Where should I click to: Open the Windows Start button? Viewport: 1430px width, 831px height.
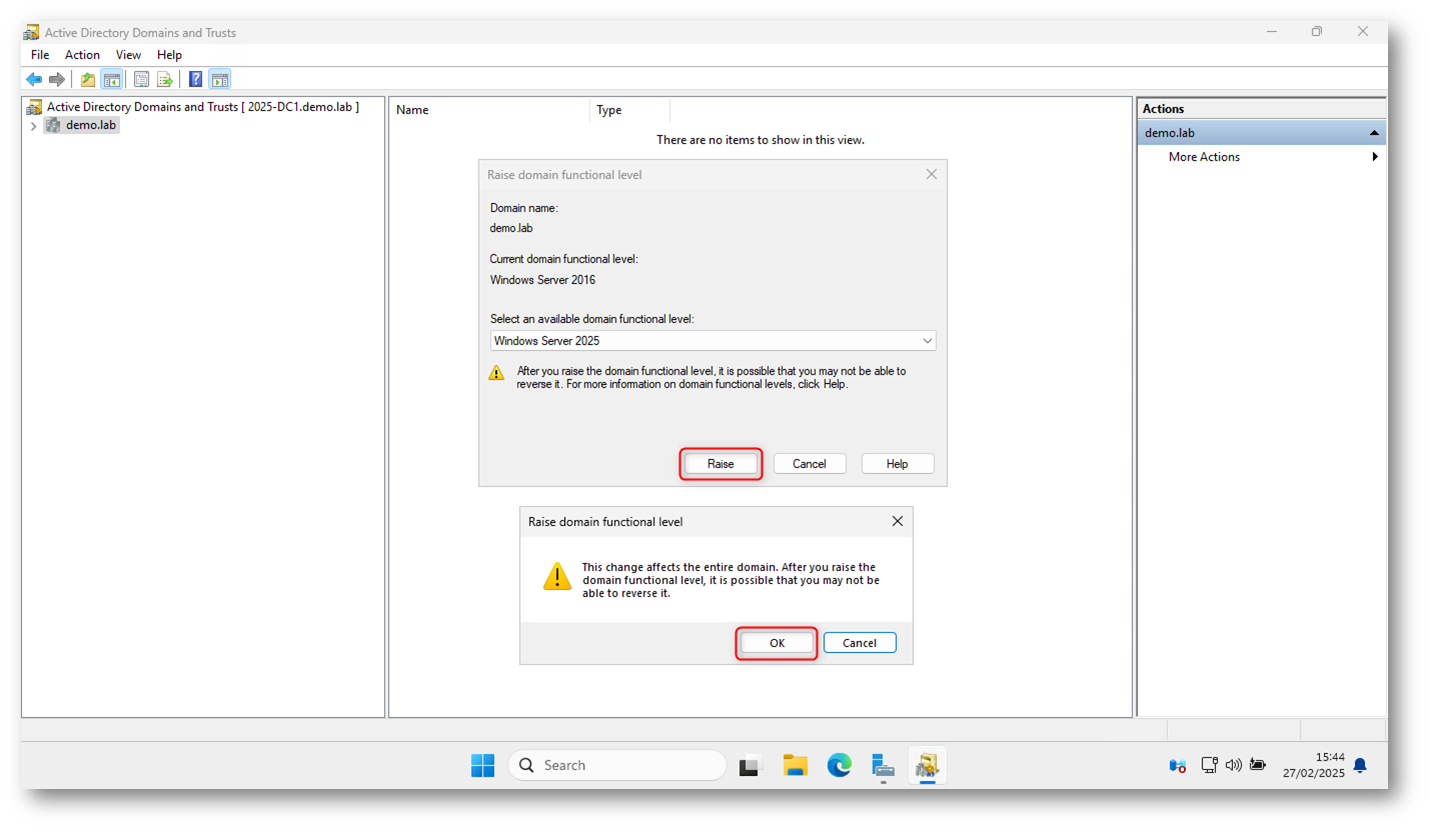pyautogui.click(x=483, y=765)
